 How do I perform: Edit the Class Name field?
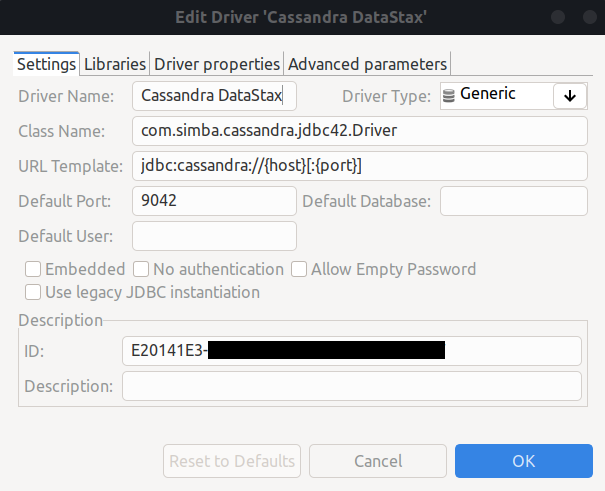click(x=360, y=131)
